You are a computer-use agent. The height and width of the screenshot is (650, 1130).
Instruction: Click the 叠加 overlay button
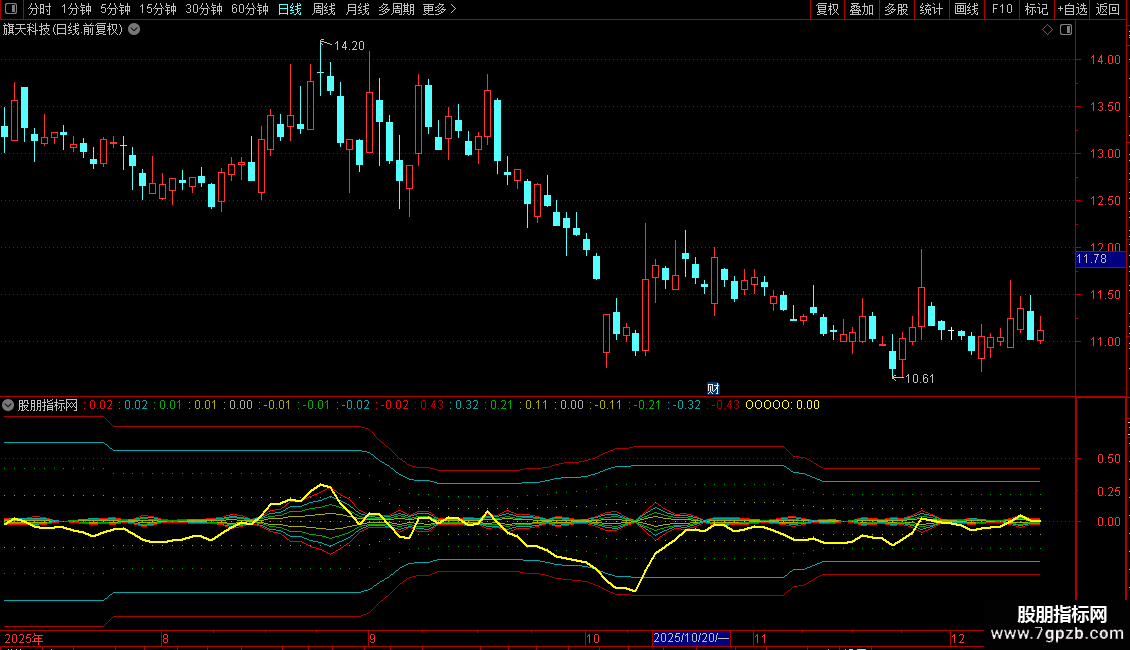pyautogui.click(x=861, y=9)
